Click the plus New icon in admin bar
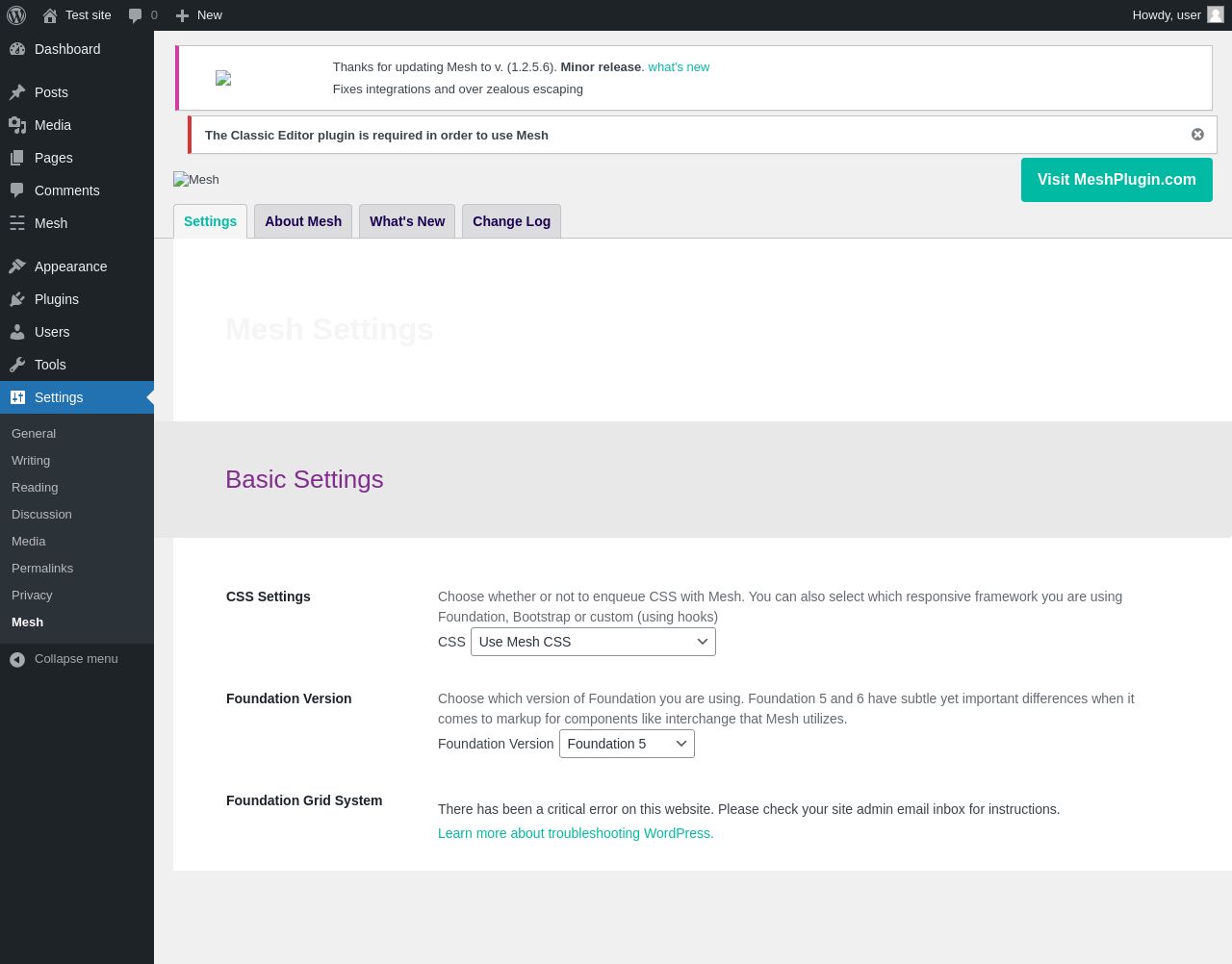Screen dimensions: 1232x964 182,15
